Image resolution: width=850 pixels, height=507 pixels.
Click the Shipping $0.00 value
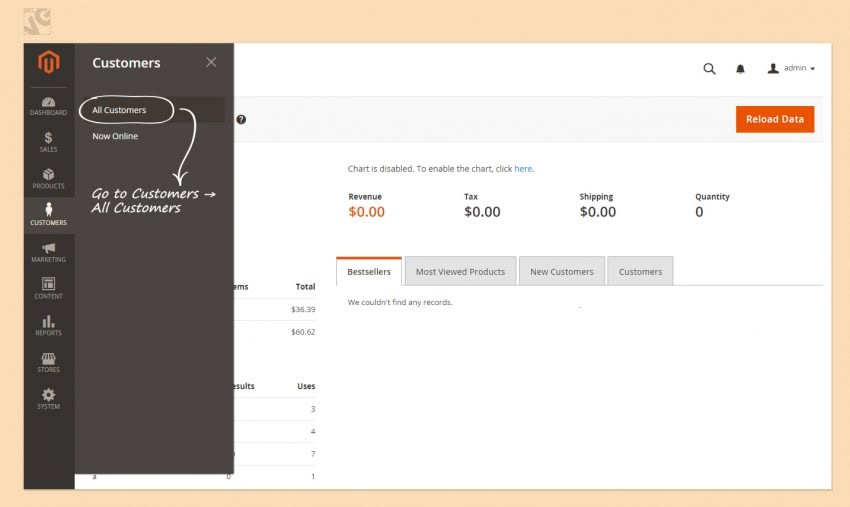[x=597, y=212]
